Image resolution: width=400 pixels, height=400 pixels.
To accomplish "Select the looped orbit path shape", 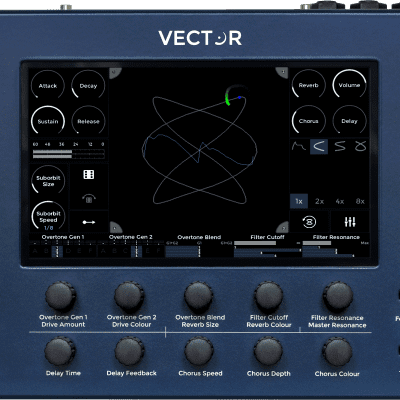I will [x=360, y=146].
